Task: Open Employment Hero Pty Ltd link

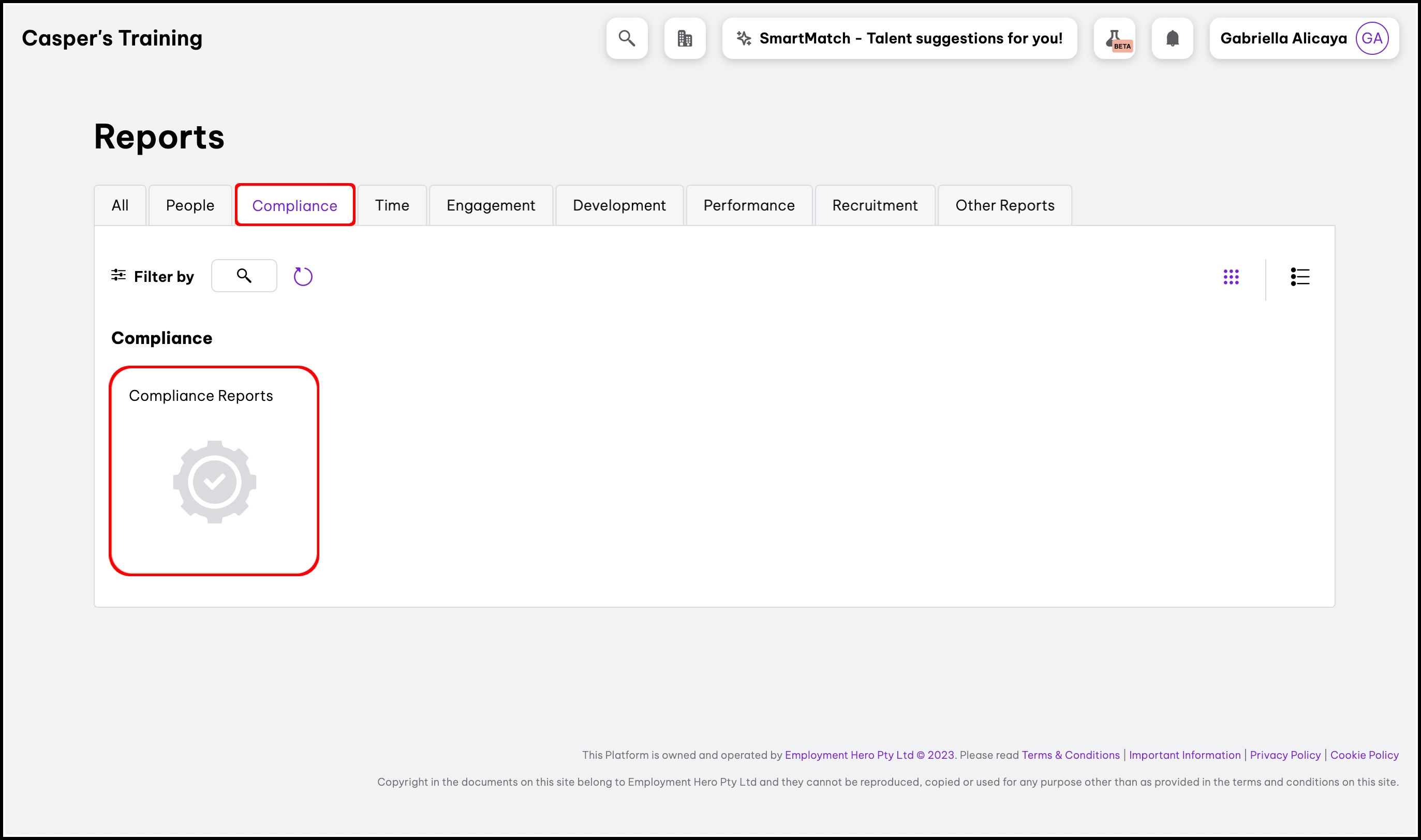Action: tap(869, 755)
